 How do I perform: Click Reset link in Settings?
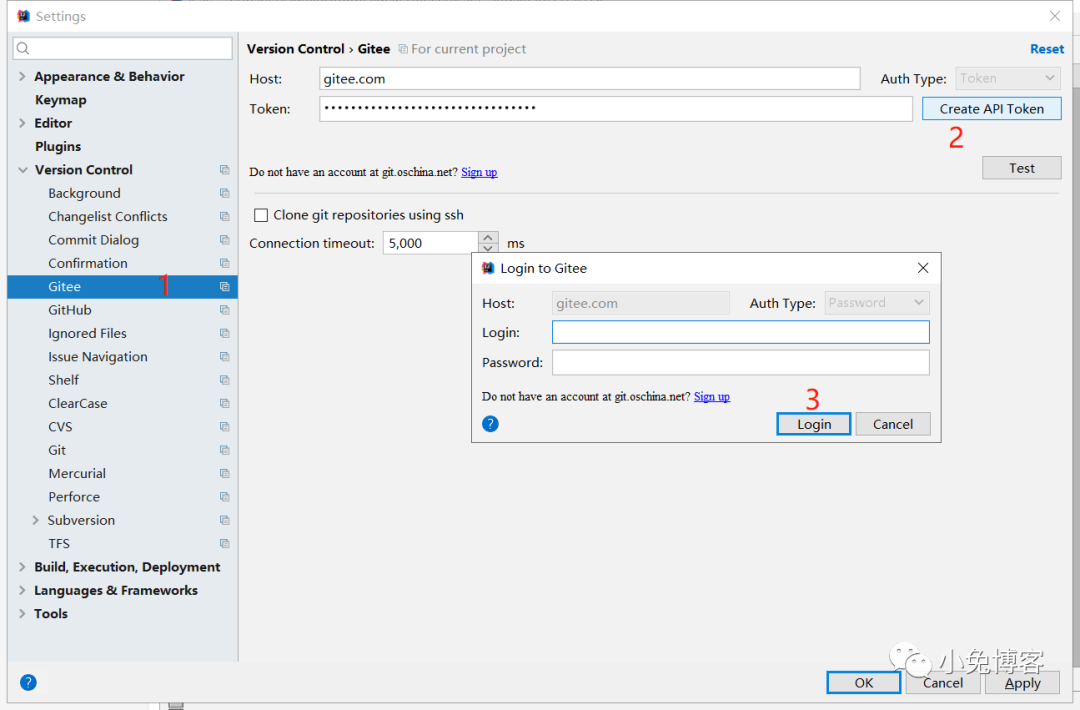point(1047,49)
